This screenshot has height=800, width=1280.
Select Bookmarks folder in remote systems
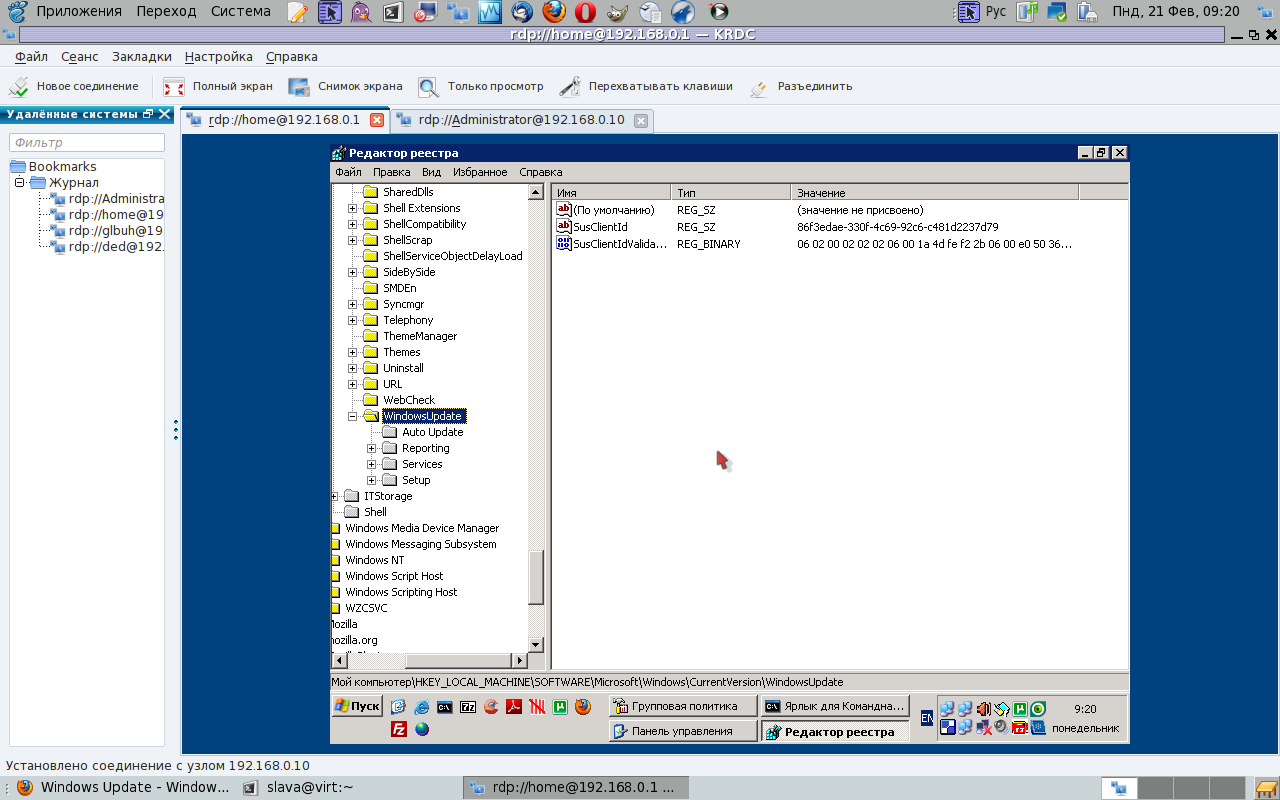[62, 167]
